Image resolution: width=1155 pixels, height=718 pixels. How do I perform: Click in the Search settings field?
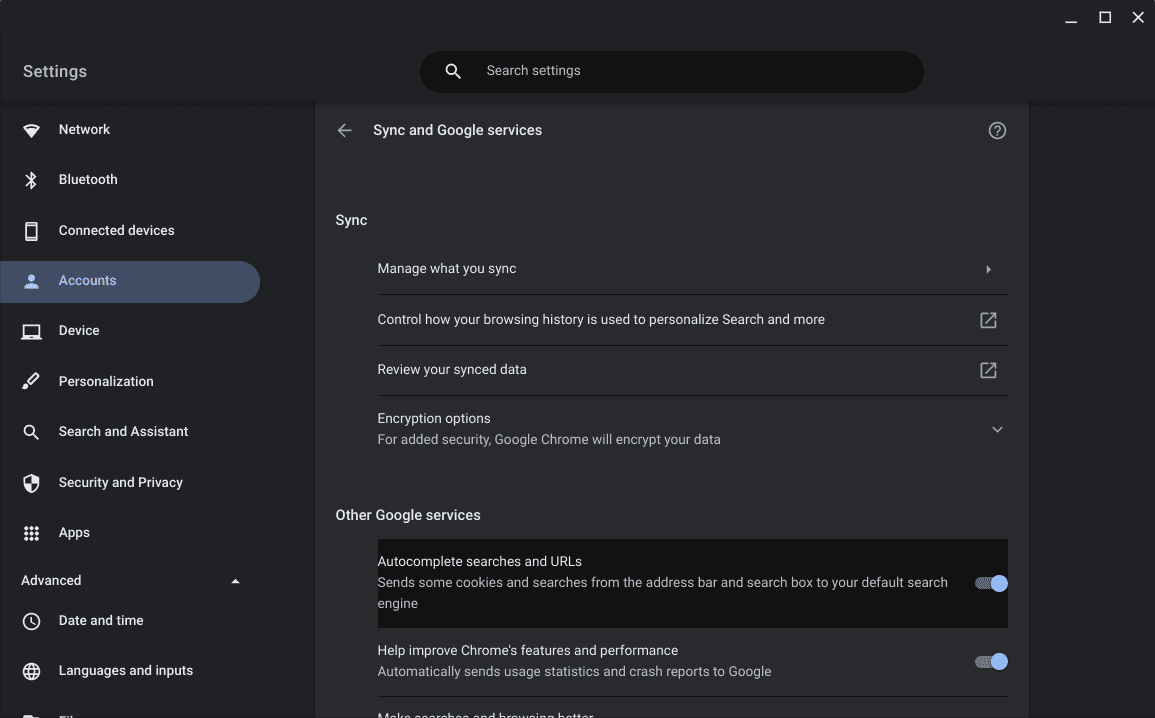(x=672, y=71)
